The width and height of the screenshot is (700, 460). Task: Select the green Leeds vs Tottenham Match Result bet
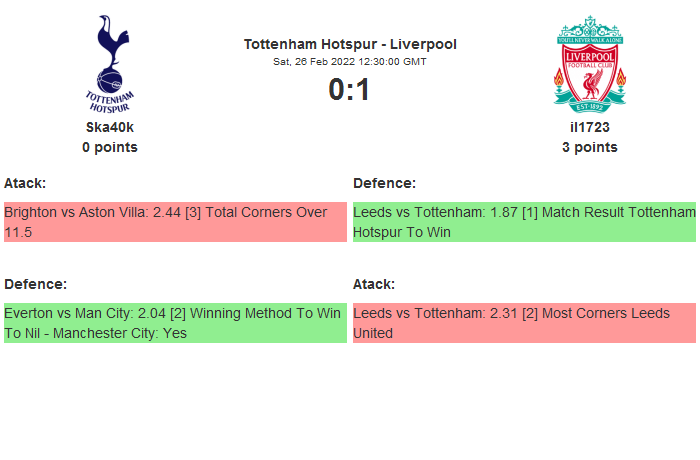point(524,222)
